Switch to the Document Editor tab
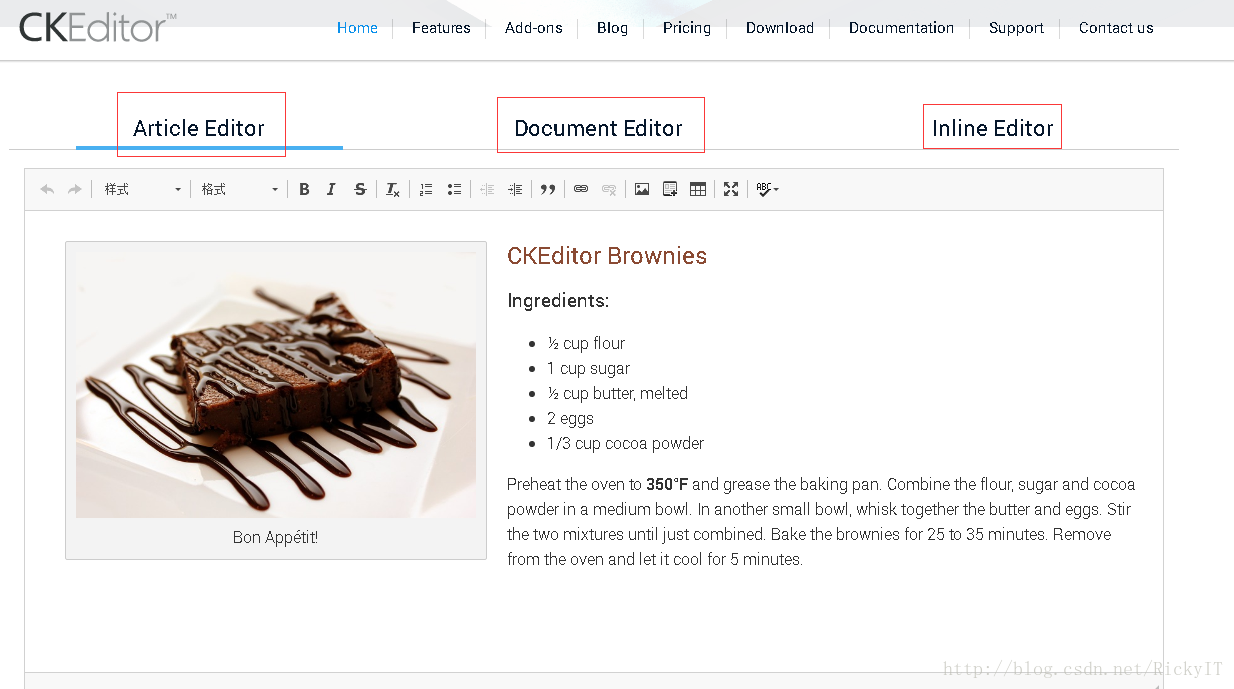This screenshot has width=1234, height=689. pyautogui.click(x=598, y=128)
